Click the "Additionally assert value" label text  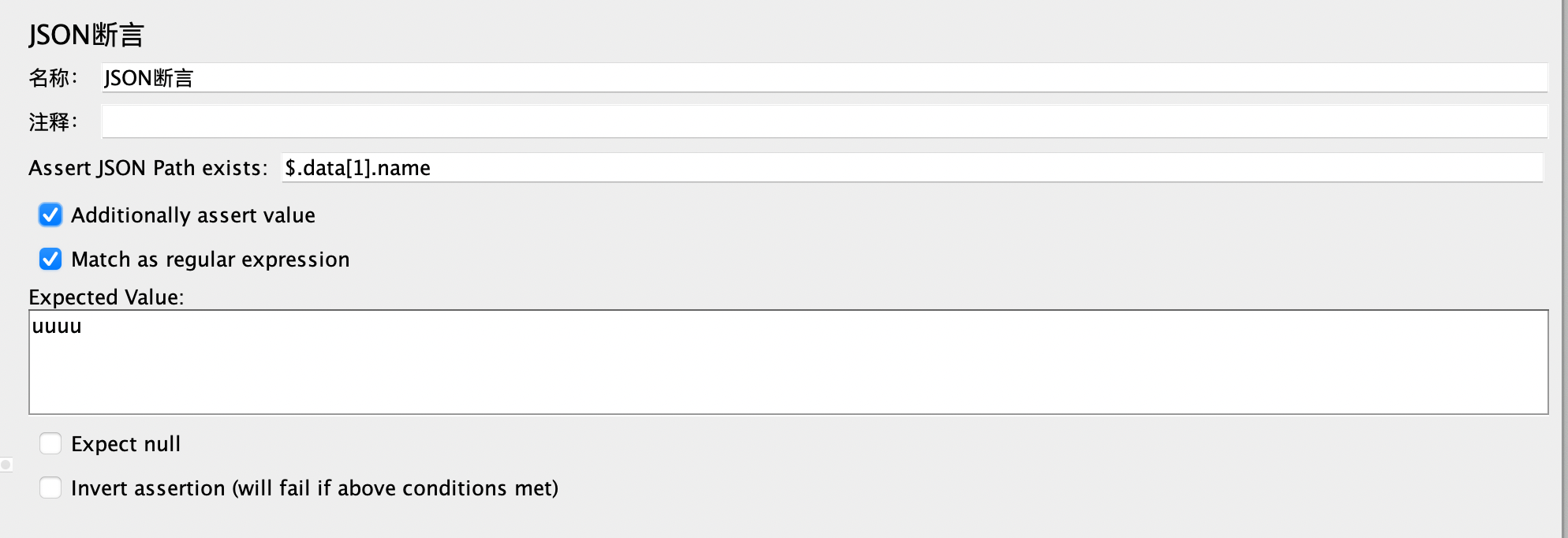[x=193, y=215]
